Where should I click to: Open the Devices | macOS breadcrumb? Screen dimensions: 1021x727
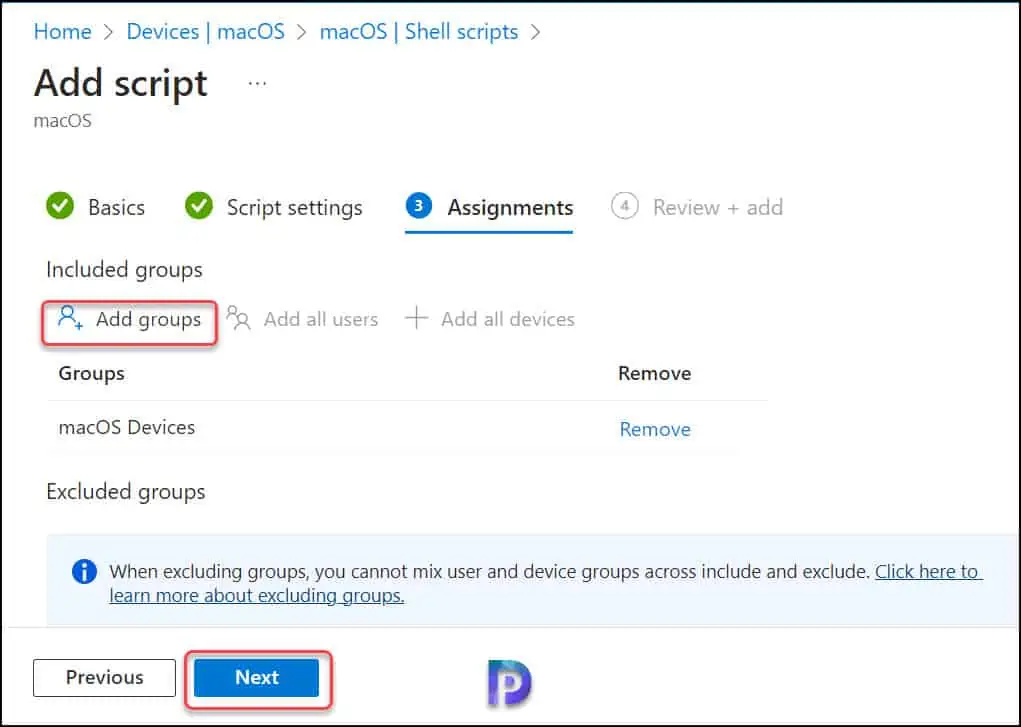206,31
